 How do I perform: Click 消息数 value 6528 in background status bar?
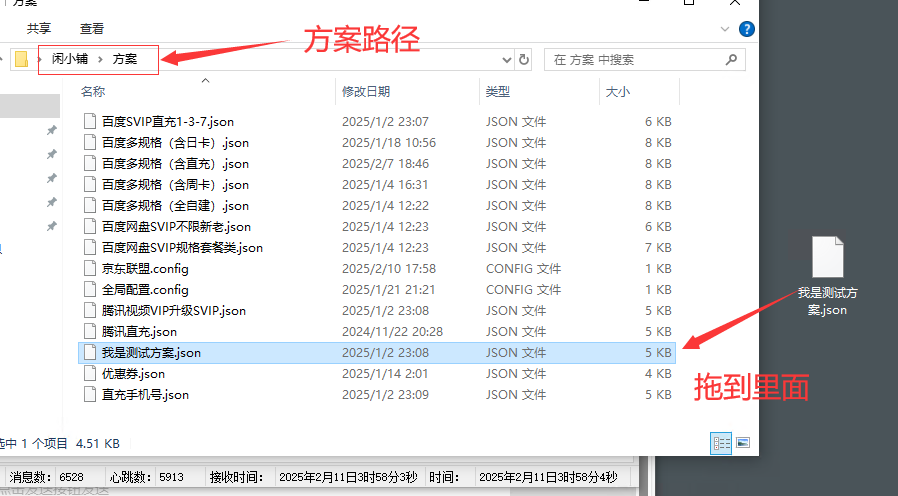[x=72, y=477]
